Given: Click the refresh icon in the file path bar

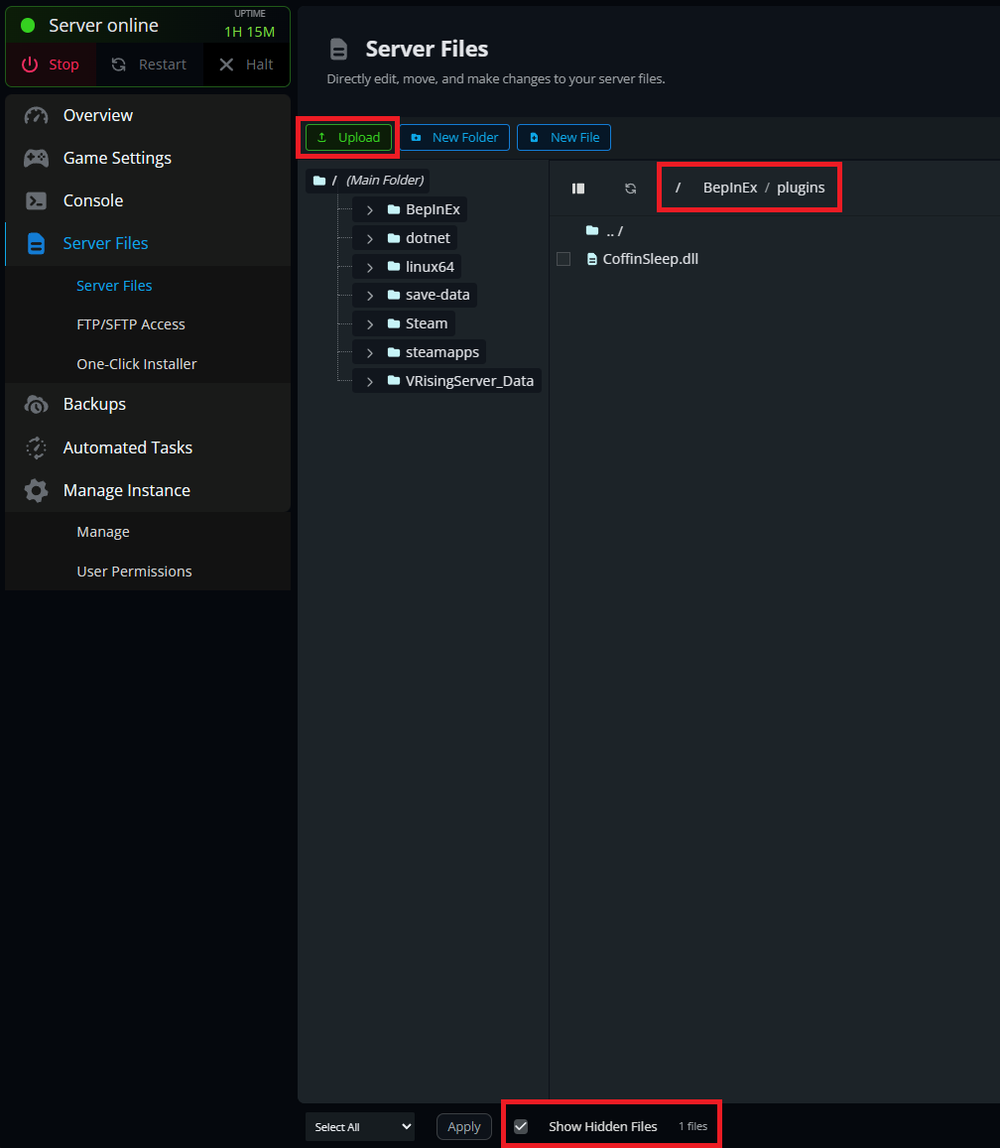Looking at the screenshot, I should tap(630, 188).
